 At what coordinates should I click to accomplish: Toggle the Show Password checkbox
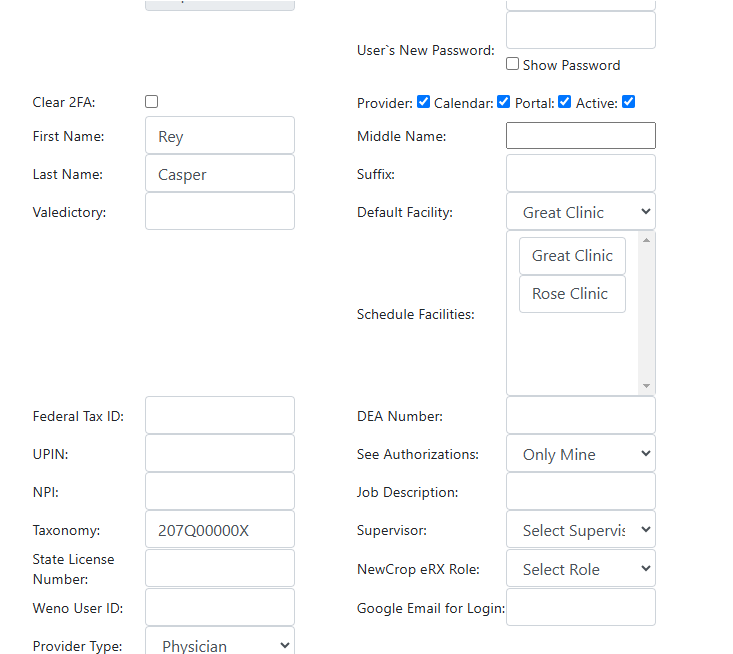point(512,64)
